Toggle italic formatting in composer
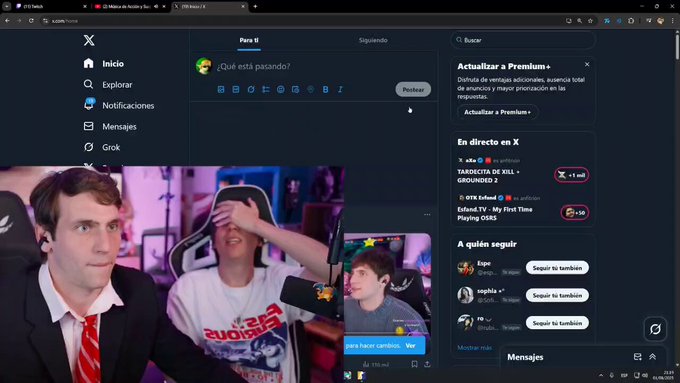This screenshot has height=383, width=680. click(x=340, y=89)
